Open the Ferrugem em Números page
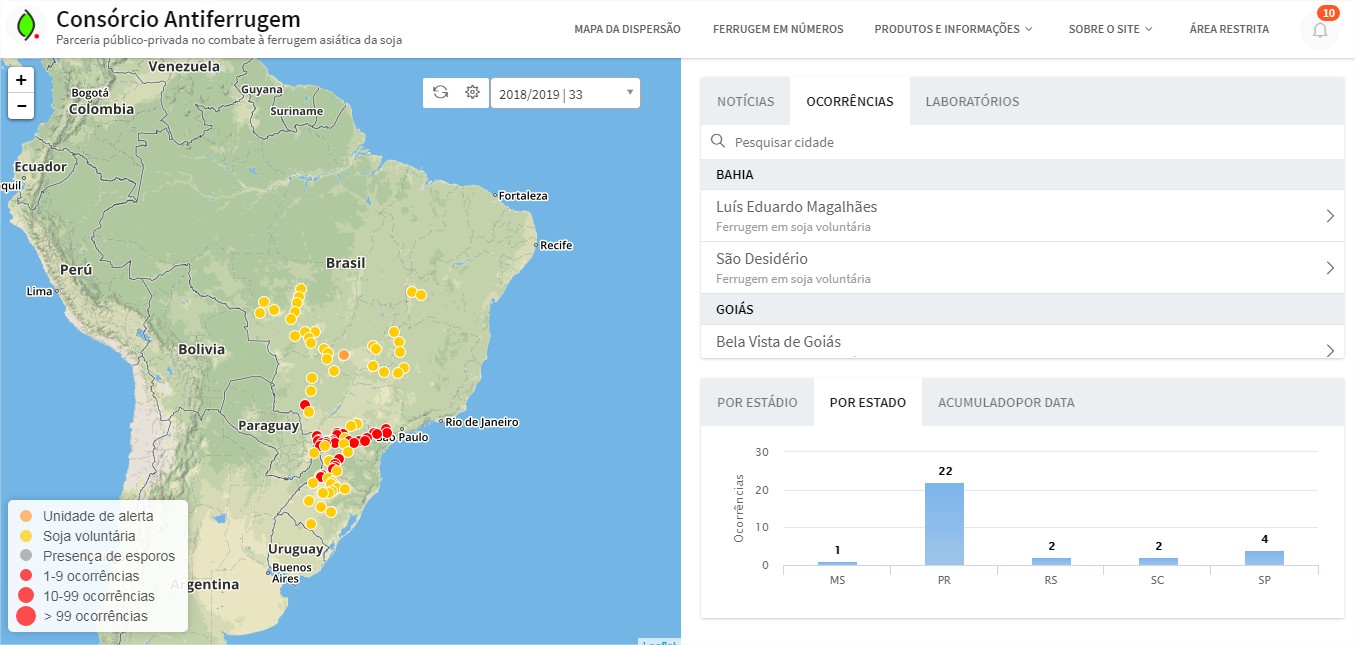The height and width of the screenshot is (645, 1355). (x=777, y=29)
